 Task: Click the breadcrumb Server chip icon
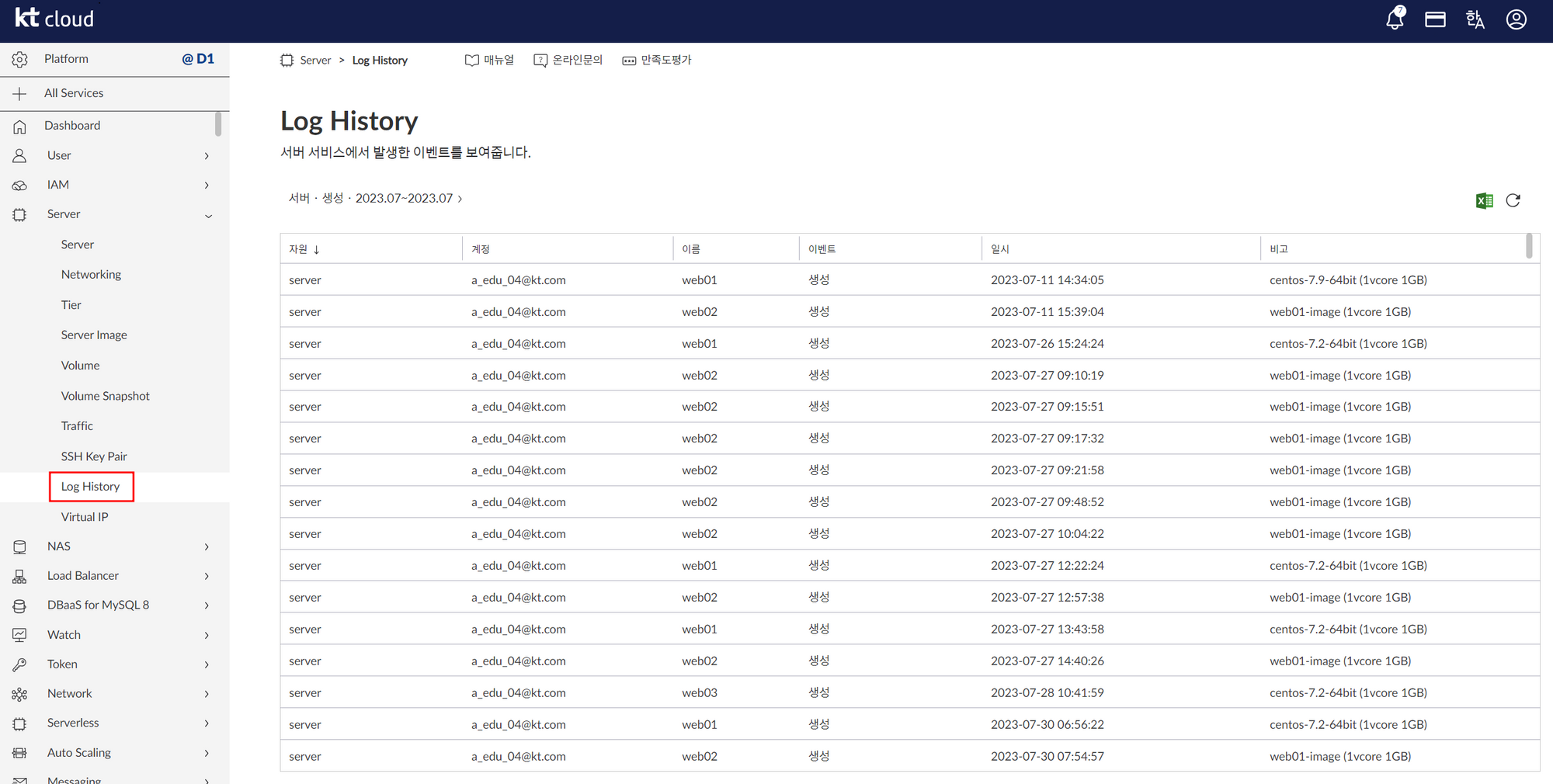(x=287, y=61)
